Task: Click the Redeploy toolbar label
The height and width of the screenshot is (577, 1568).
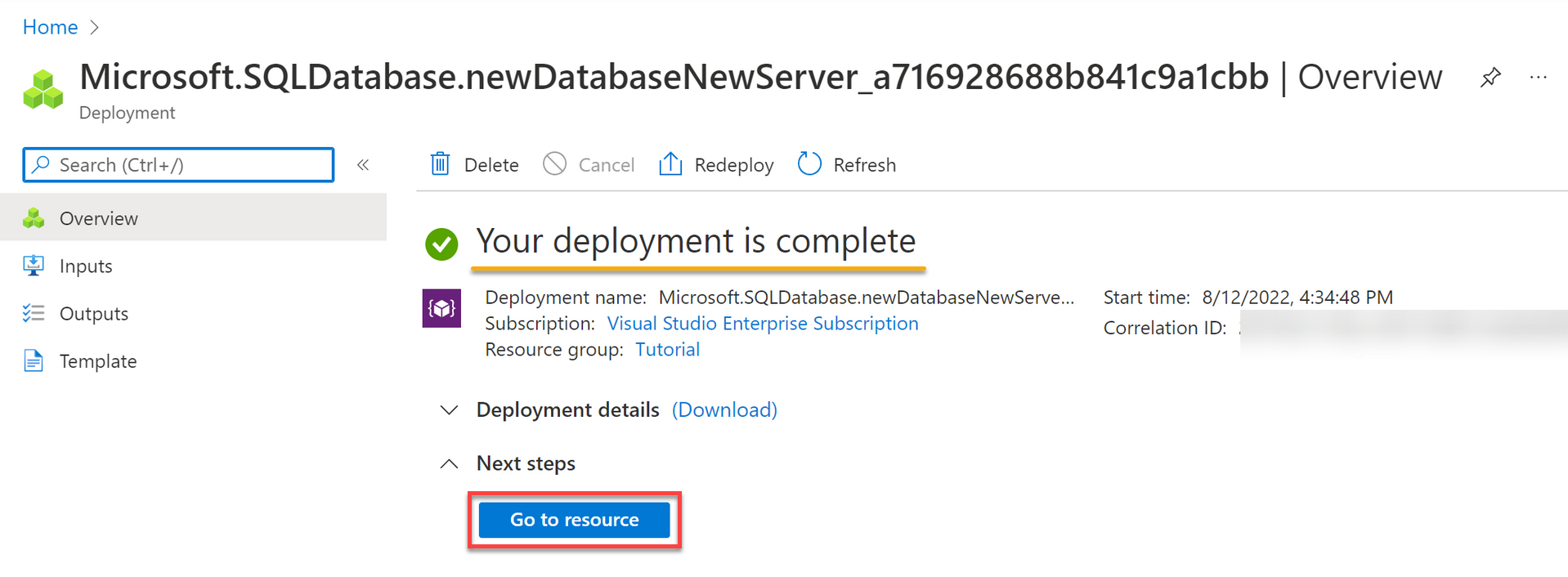Action: point(734,166)
